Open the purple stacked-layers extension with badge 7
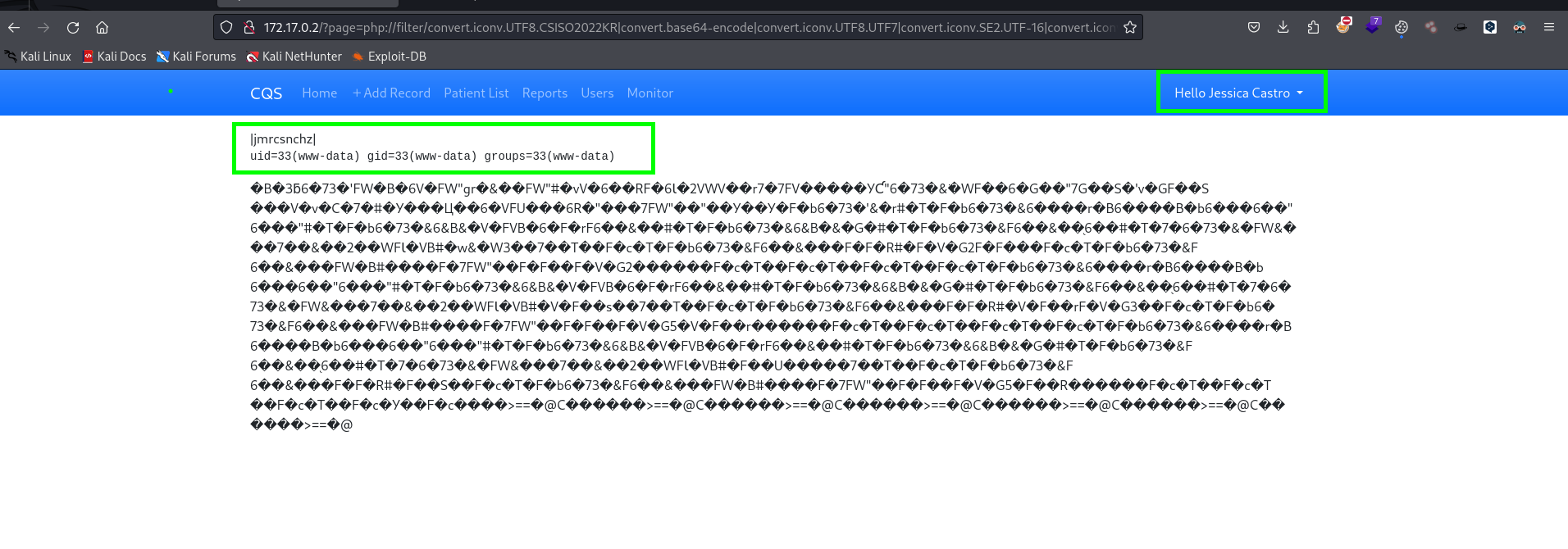The height and width of the screenshot is (549, 1568). (x=1372, y=26)
